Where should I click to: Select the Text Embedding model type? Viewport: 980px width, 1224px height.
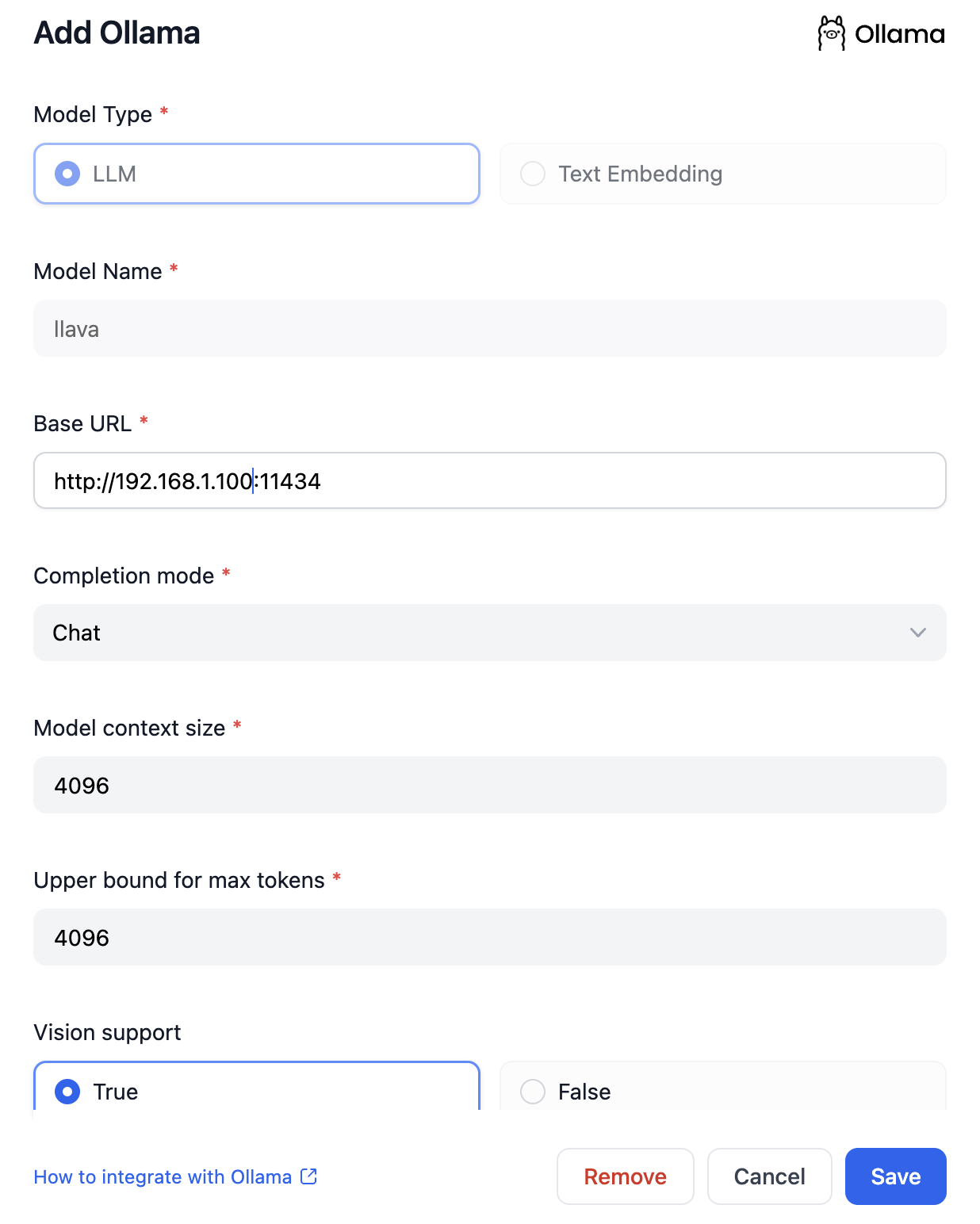coord(723,174)
